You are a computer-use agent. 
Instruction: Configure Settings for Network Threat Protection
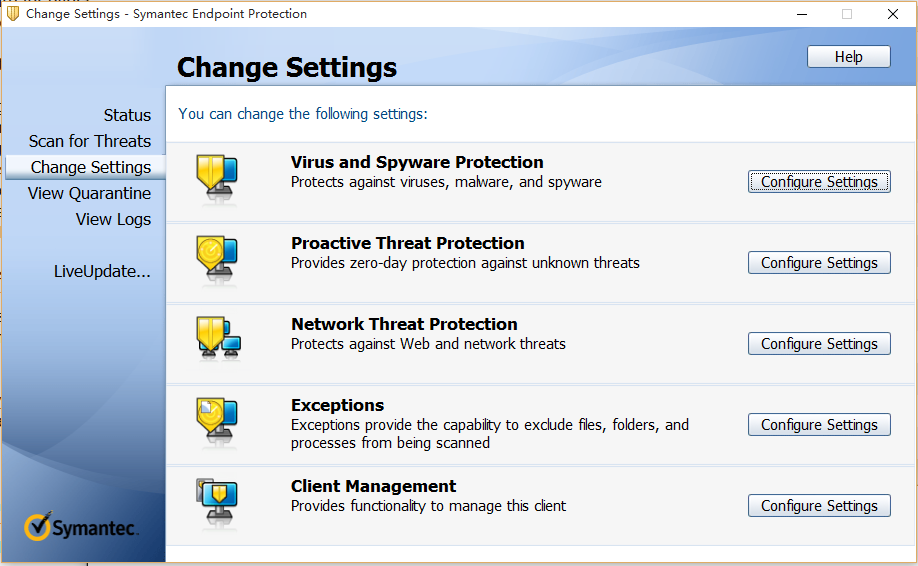[819, 344]
